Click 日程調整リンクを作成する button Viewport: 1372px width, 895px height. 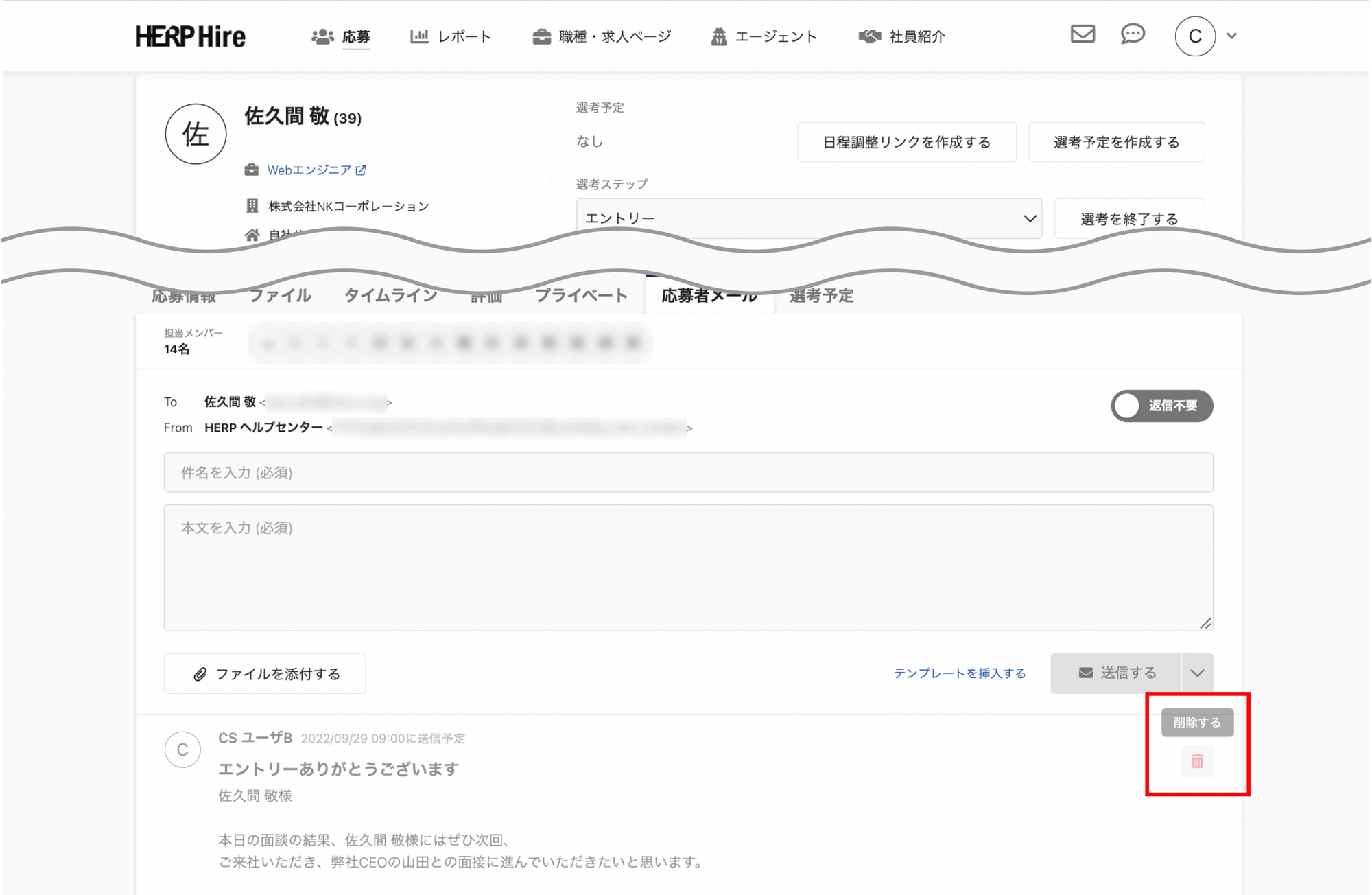click(x=906, y=142)
